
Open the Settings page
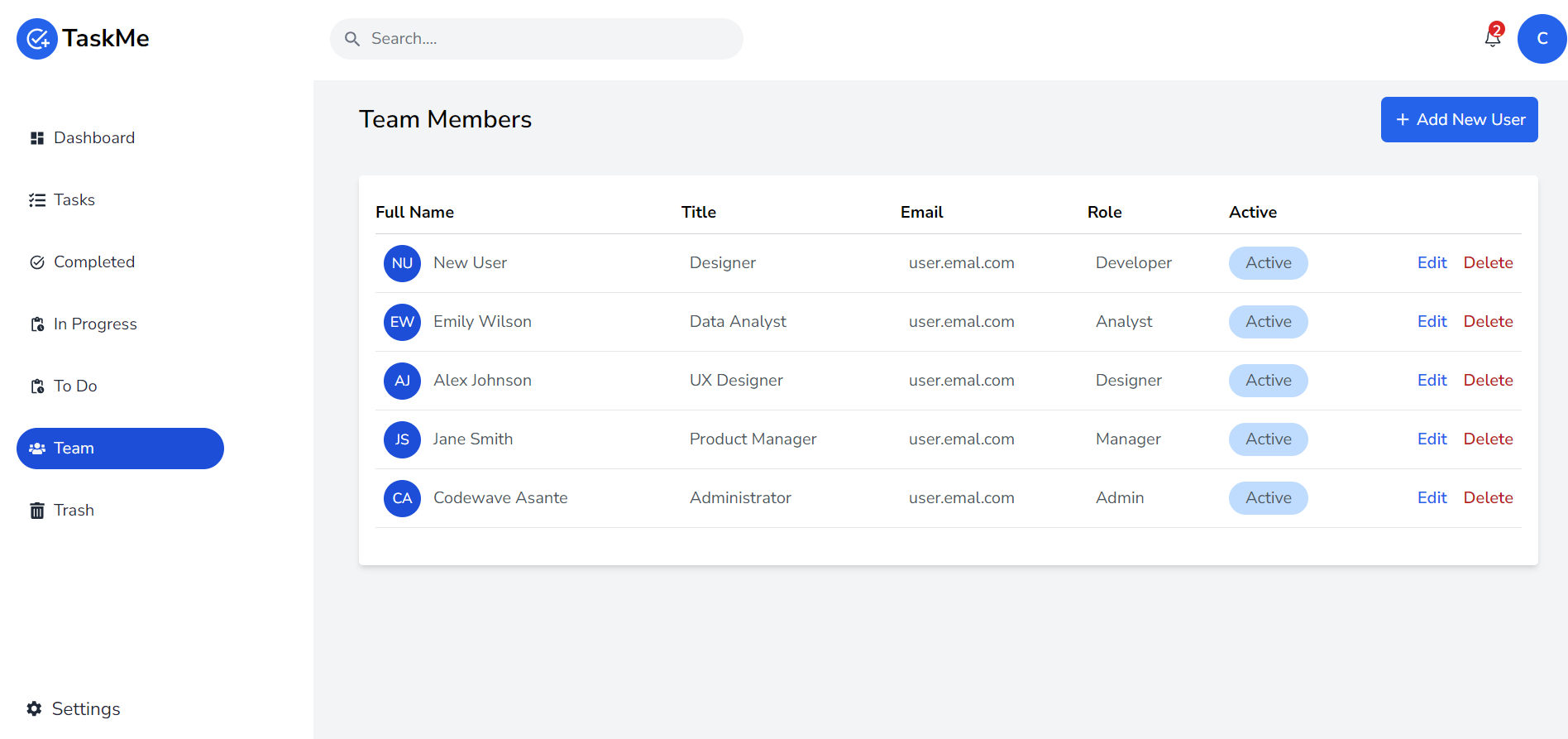[x=74, y=708]
